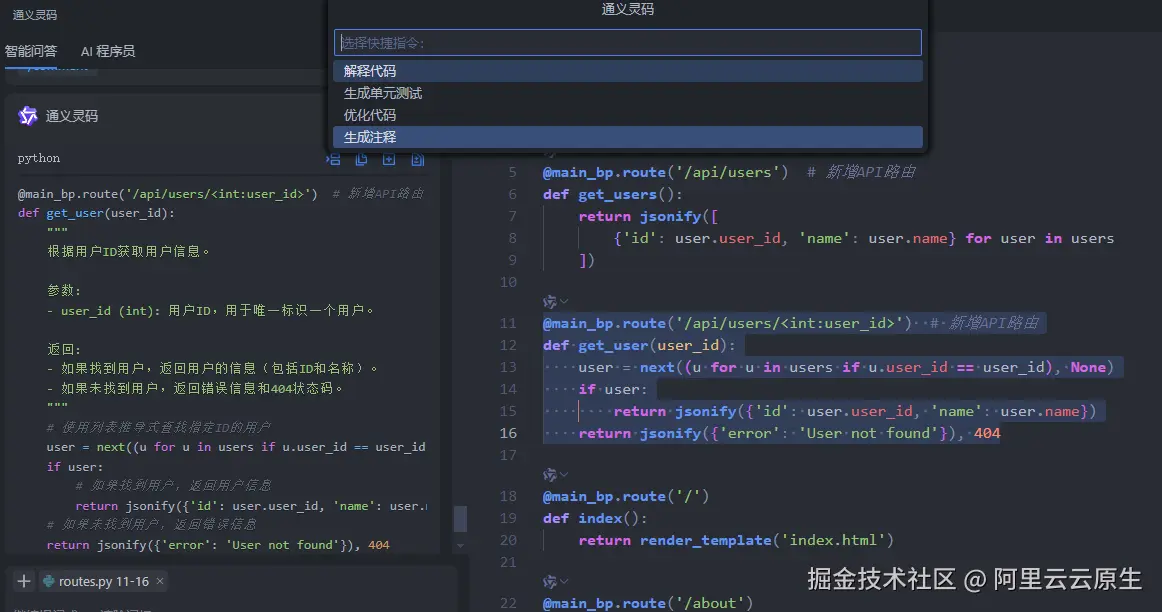Click 'def get_user(user_id):' in chat code
The height and width of the screenshot is (612, 1162).
[96, 213]
